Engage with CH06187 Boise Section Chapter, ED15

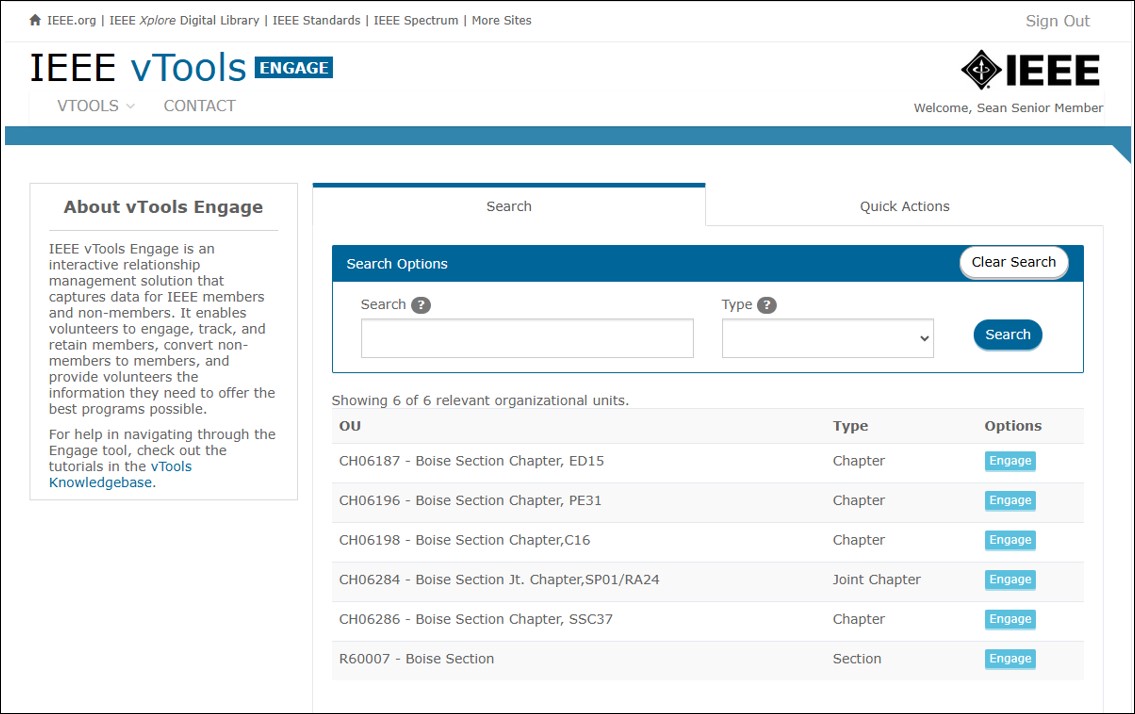(x=1010, y=461)
